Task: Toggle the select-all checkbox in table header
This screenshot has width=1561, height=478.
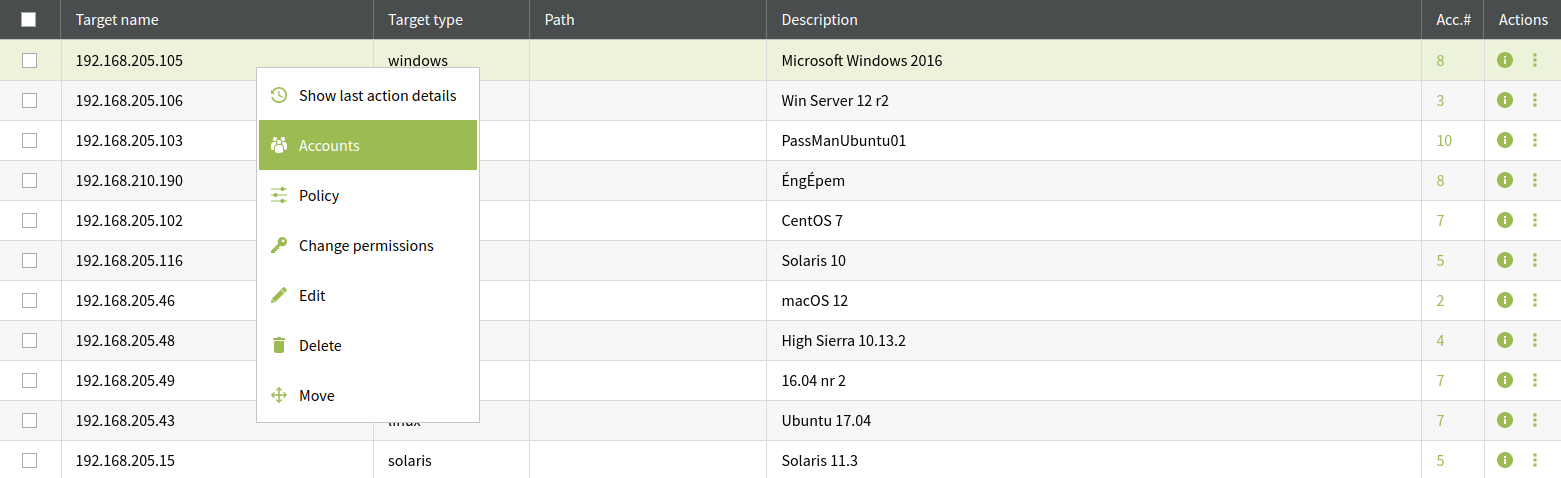Action: (x=29, y=19)
